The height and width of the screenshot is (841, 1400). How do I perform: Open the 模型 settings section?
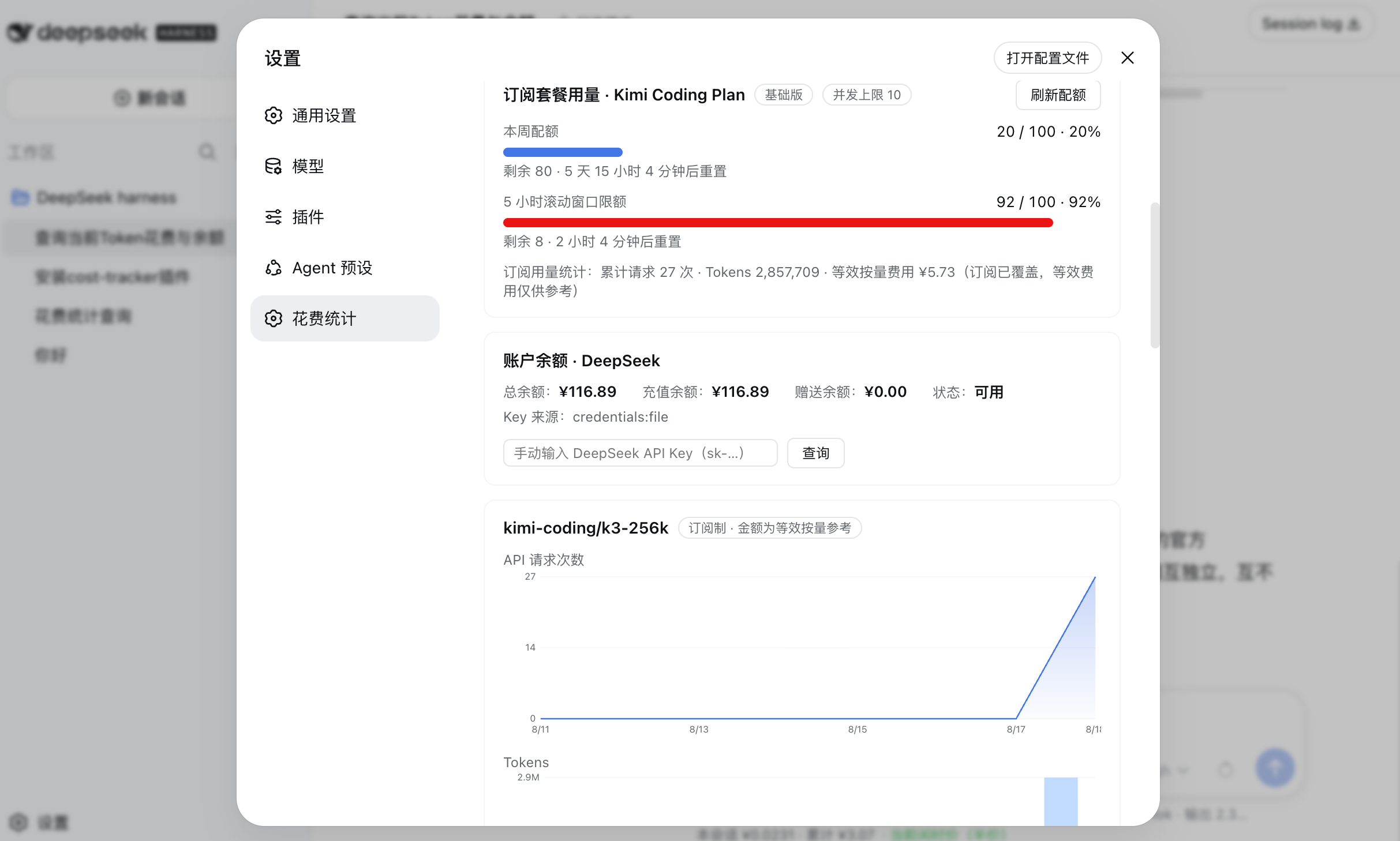[x=345, y=166]
